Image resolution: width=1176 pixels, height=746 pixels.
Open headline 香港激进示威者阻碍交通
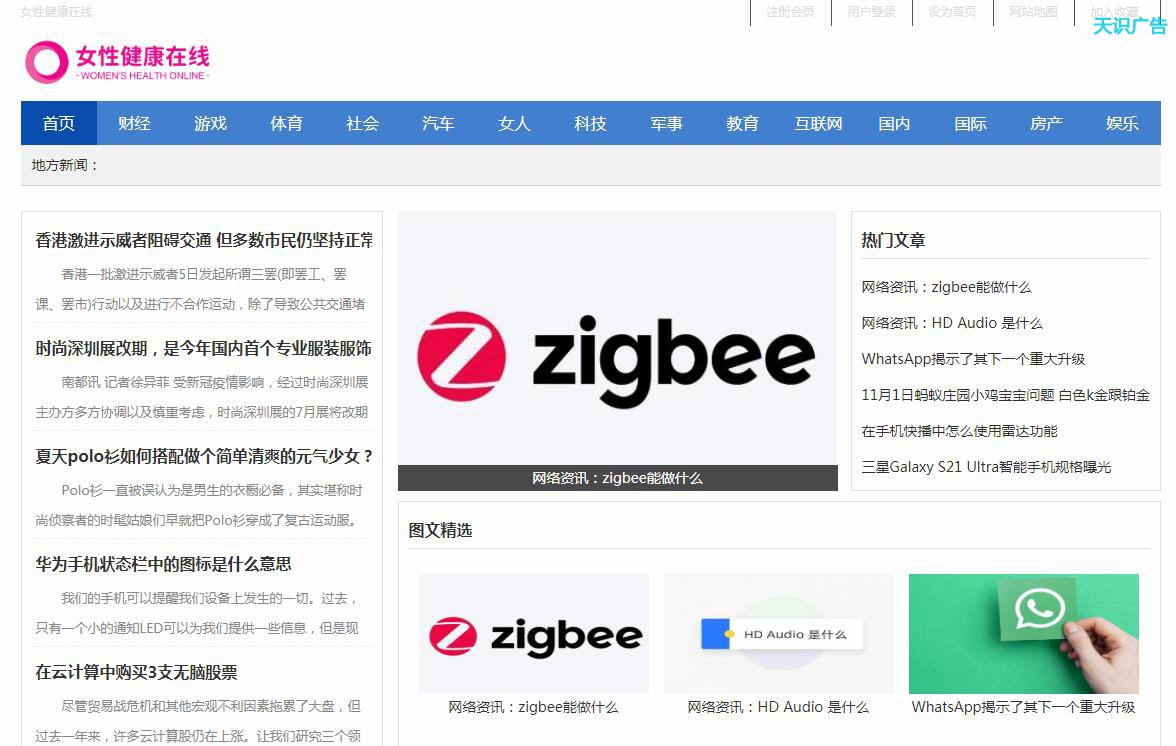(204, 240)
